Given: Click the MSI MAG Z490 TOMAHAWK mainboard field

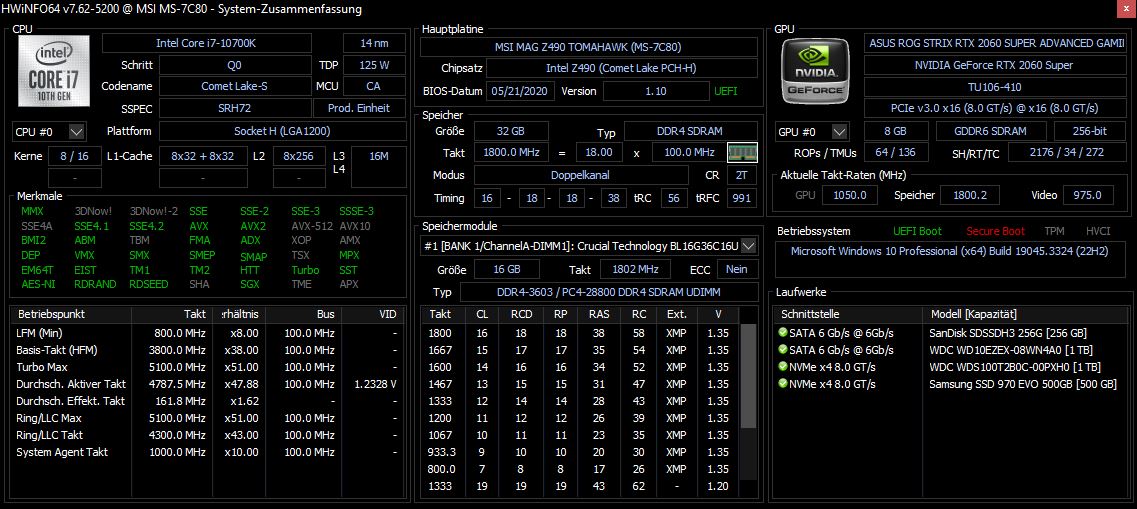Looking at the screenshot, I should coord(588,48).
